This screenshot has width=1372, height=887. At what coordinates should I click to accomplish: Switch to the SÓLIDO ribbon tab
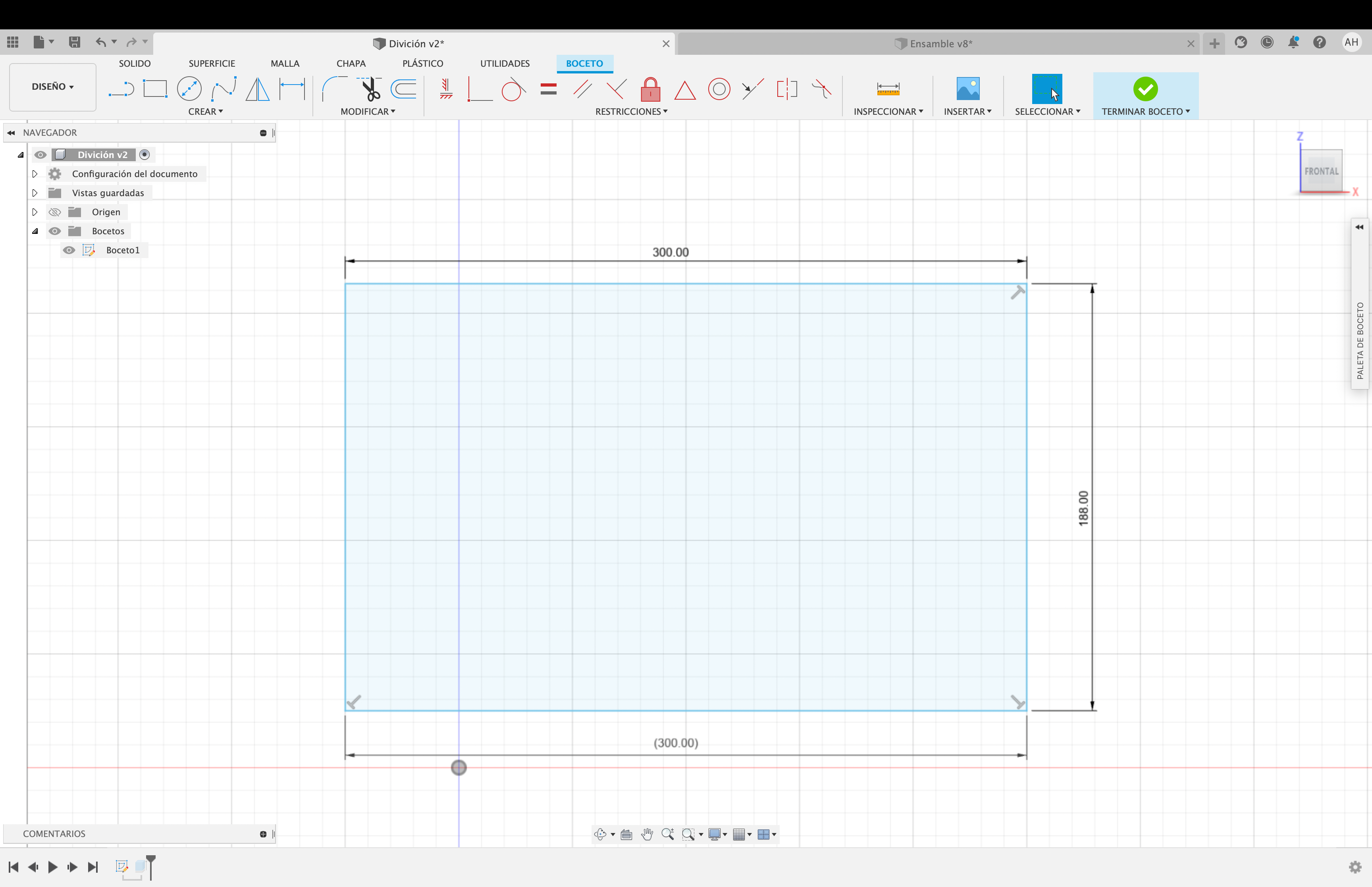click(135, 63)
